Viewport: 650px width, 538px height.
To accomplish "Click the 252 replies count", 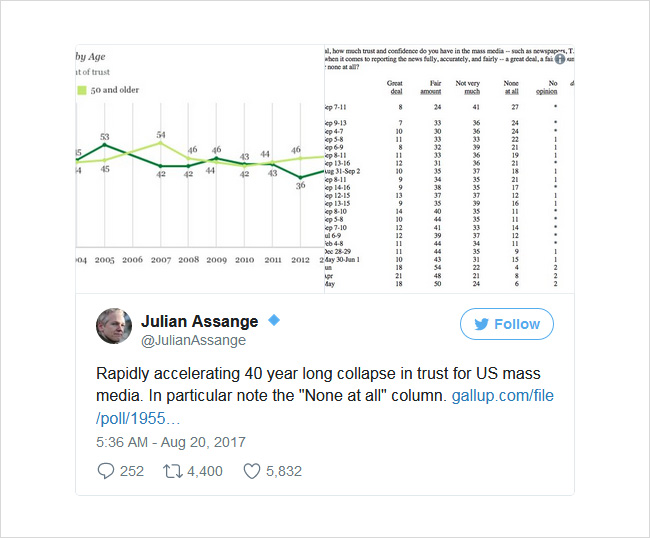I will click(132, 471).
